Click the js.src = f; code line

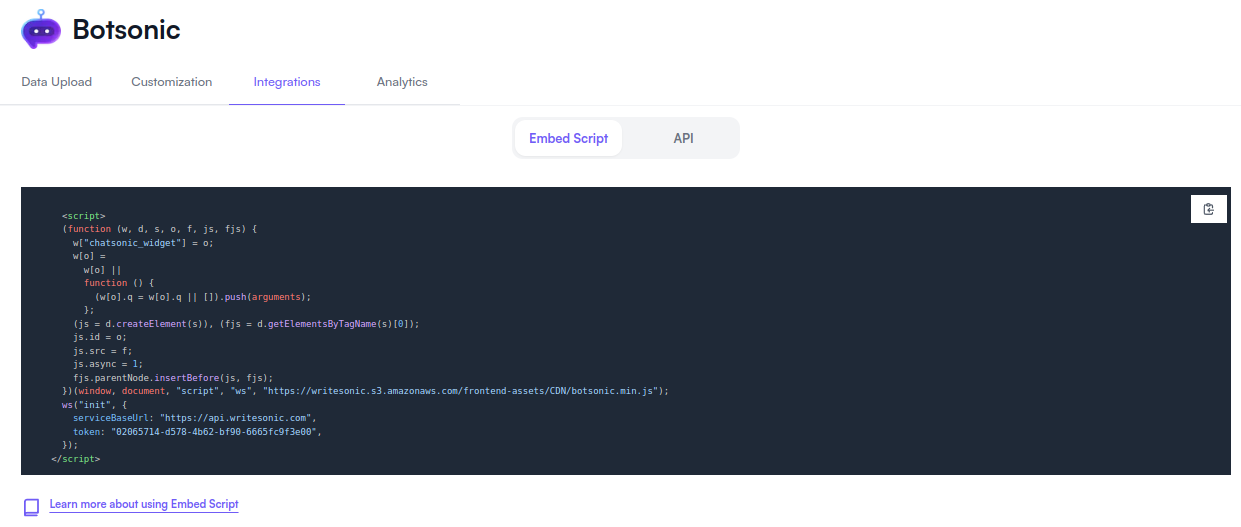102,350
